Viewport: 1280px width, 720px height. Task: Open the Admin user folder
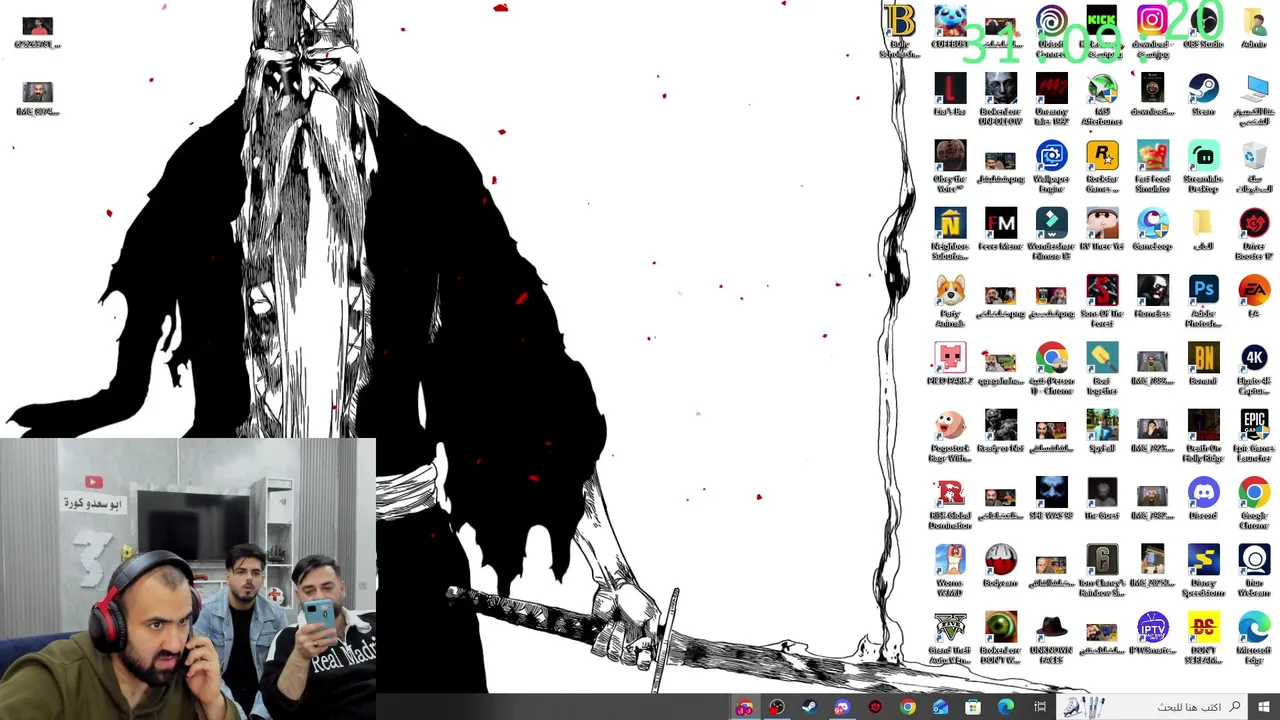click(x=1254, y=28)
